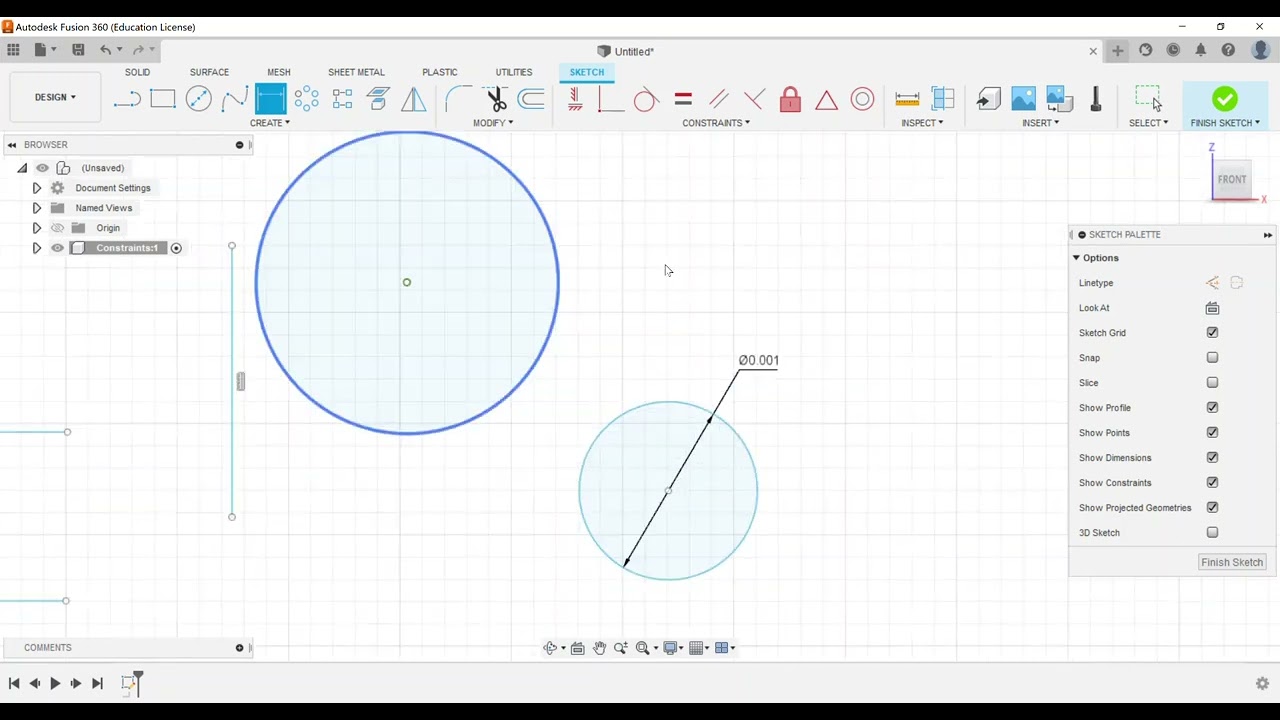This screenshot has width=1280, height=720.
Task: Click the Look At icon in navigation bar
Action: coord(577,648)
